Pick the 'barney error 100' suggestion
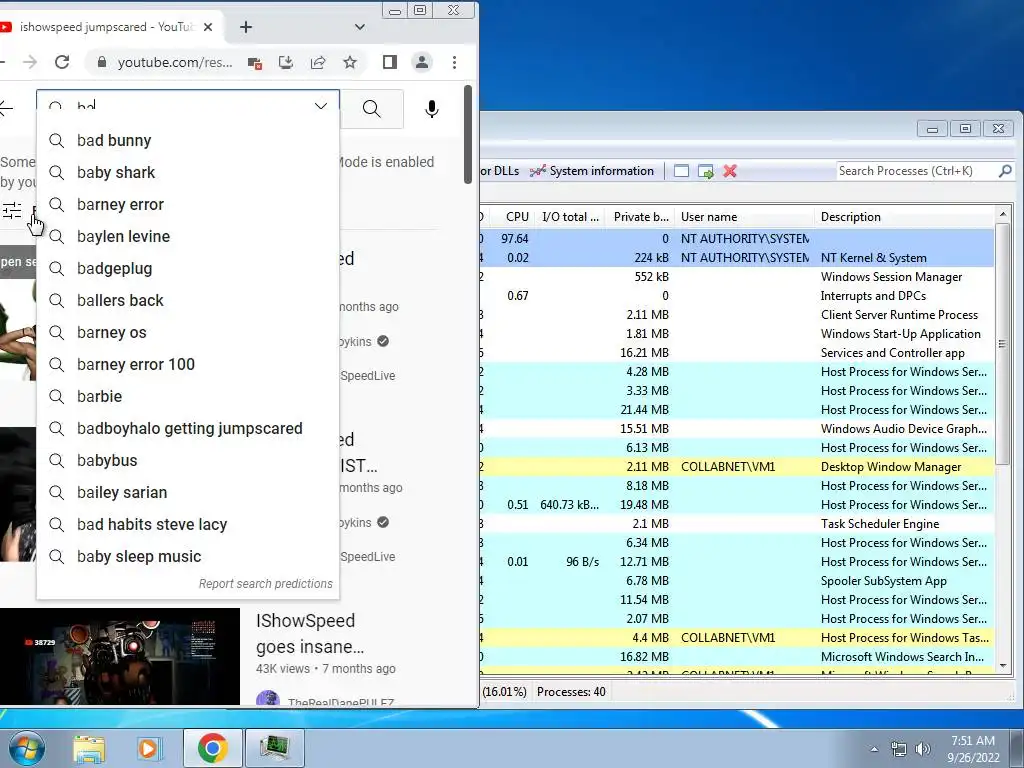This screenshot has height=768, width=1024. [x=188, y=364]
